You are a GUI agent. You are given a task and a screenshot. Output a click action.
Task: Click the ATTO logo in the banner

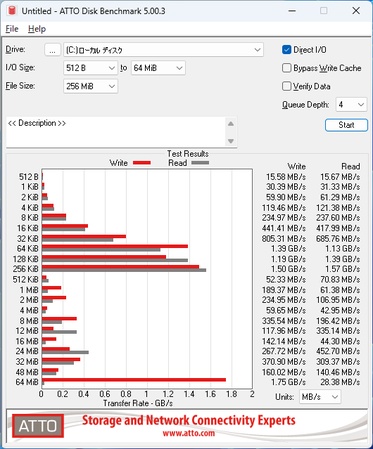(38, 426)
